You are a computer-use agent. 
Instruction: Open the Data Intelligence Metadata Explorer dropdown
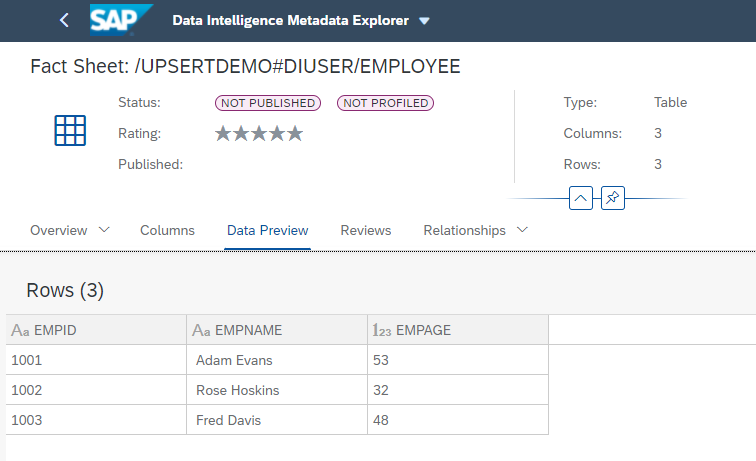click(424, 21)
